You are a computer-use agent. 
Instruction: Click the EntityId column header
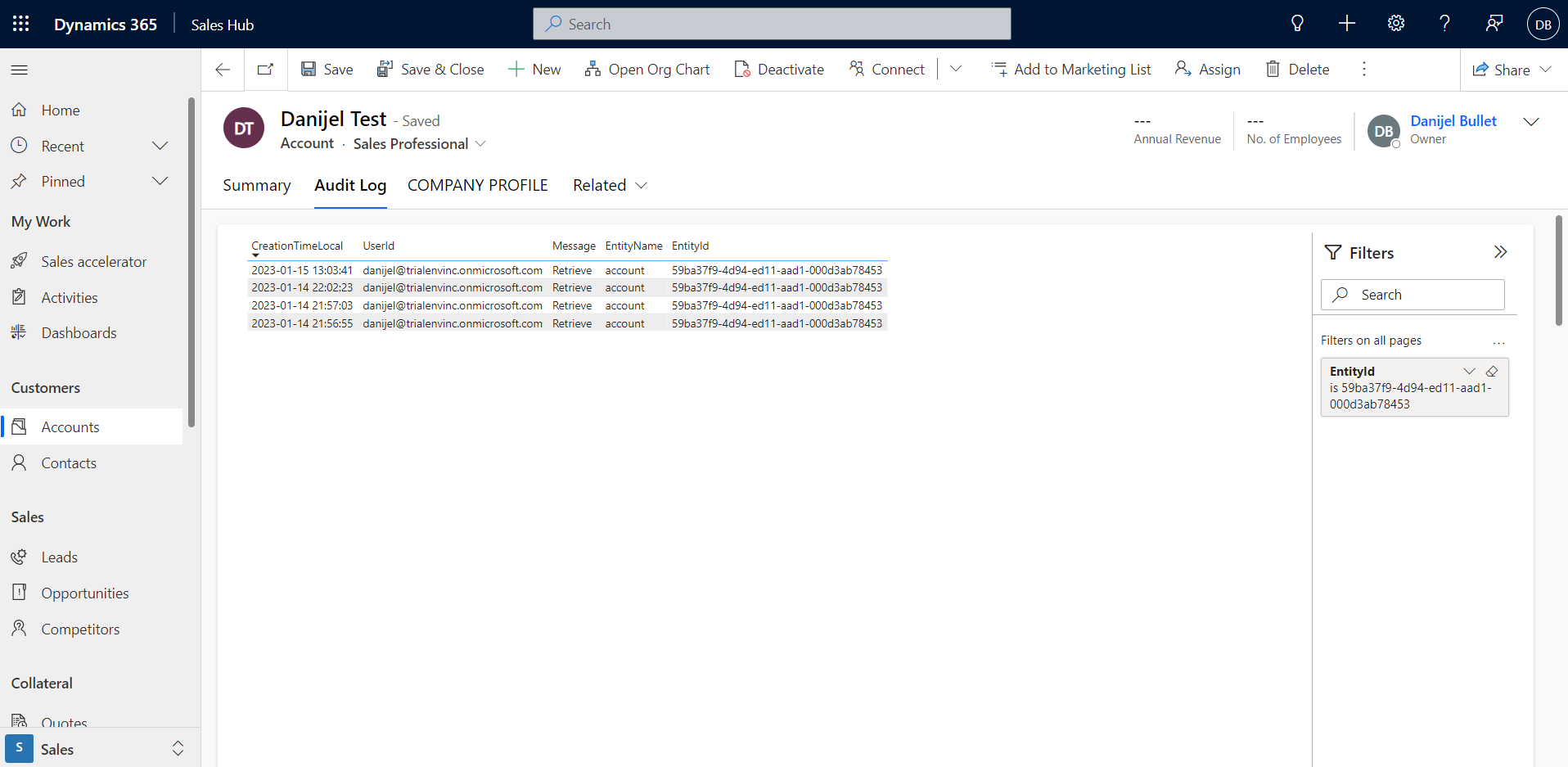pos(690,246)
